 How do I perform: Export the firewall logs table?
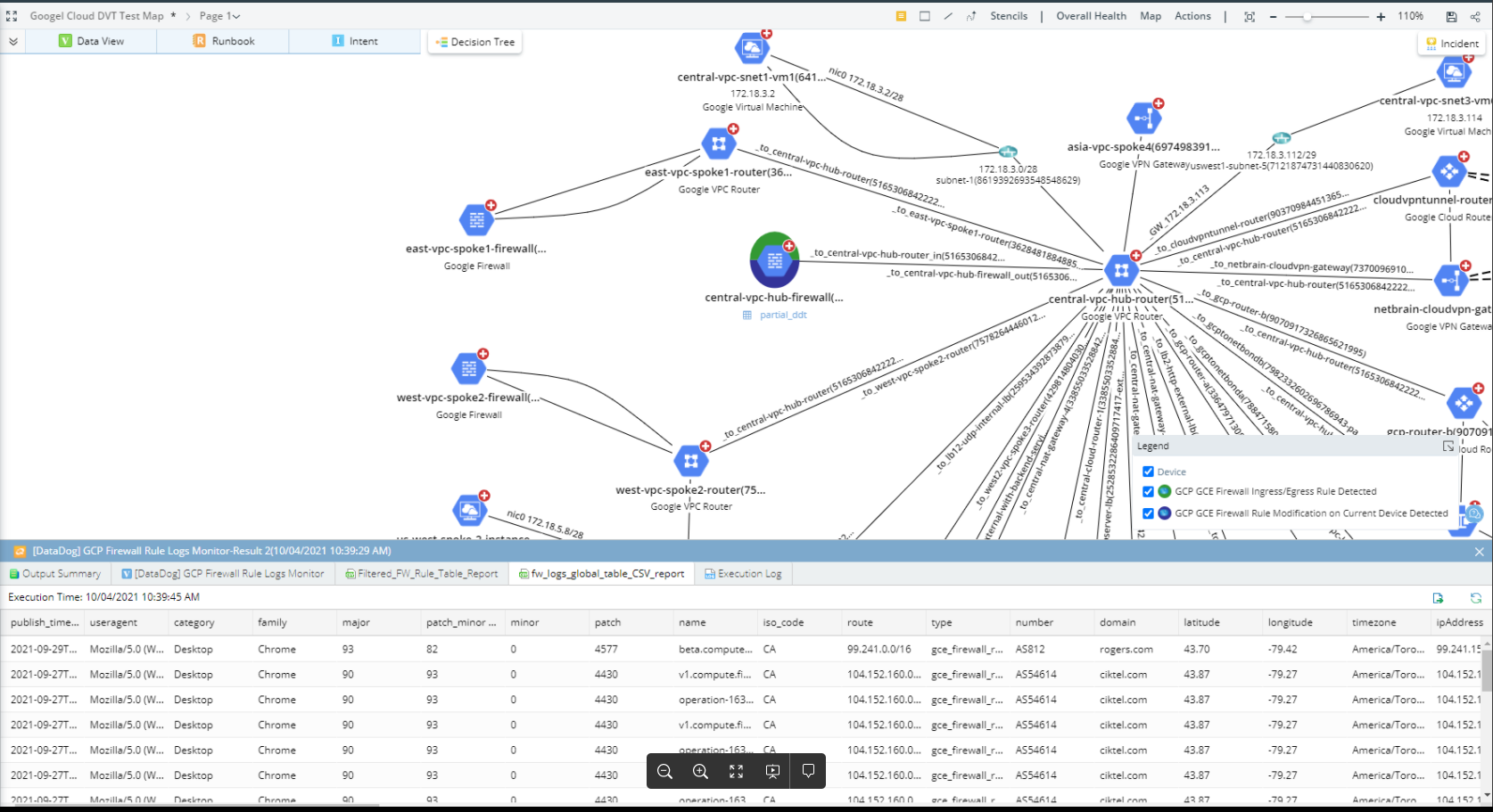coord(1439,596)
